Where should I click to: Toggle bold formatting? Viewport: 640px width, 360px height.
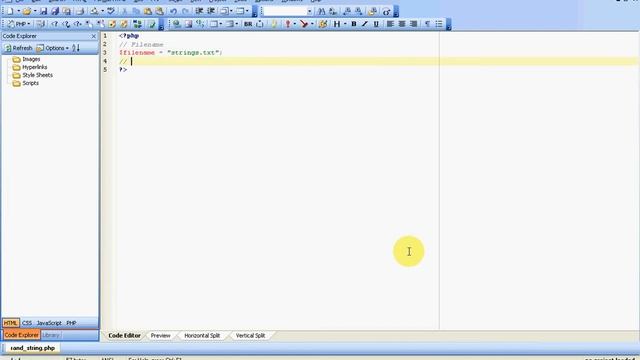353,24
